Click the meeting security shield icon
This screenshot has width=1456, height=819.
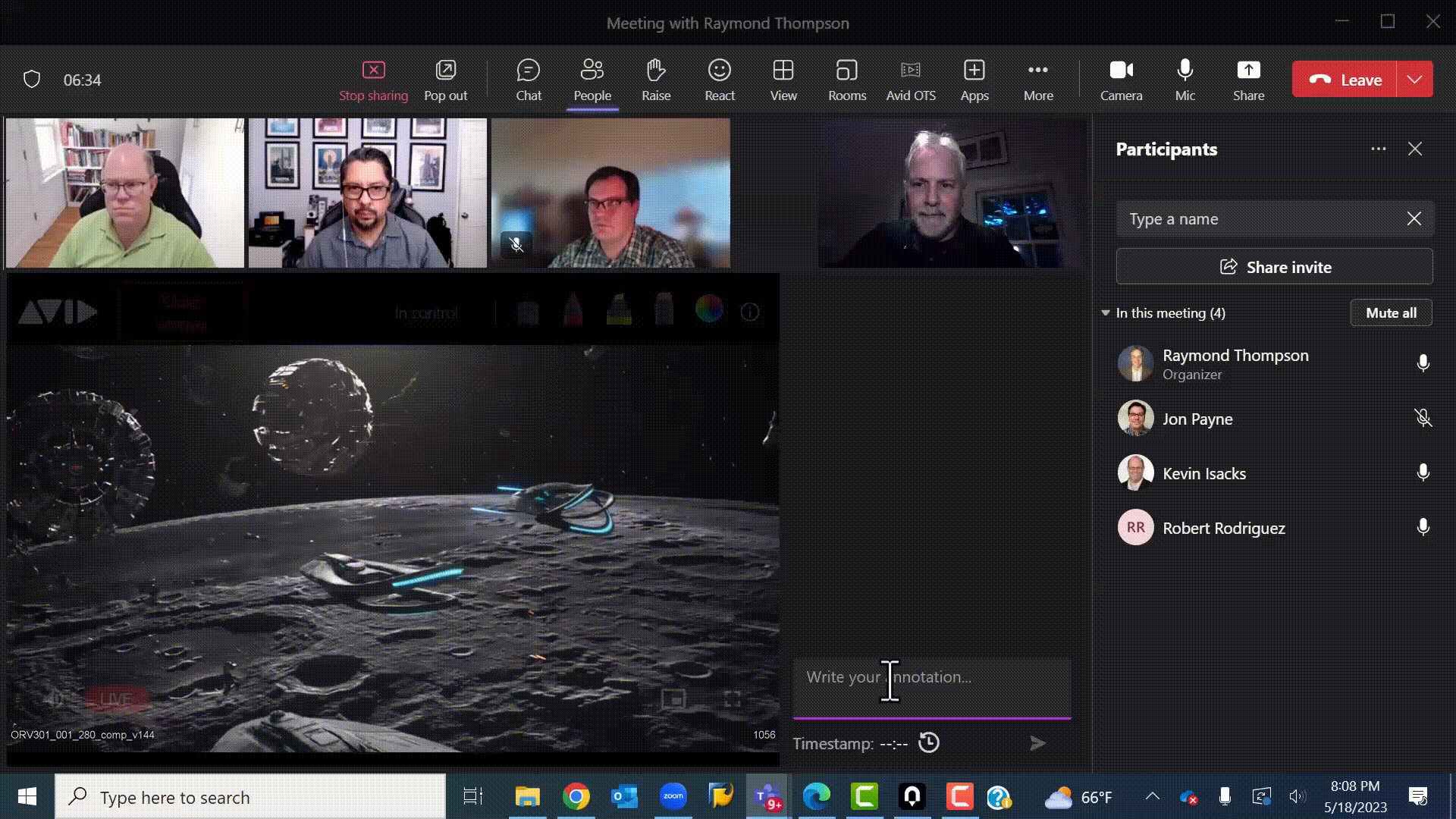click(x=32, y=79)
